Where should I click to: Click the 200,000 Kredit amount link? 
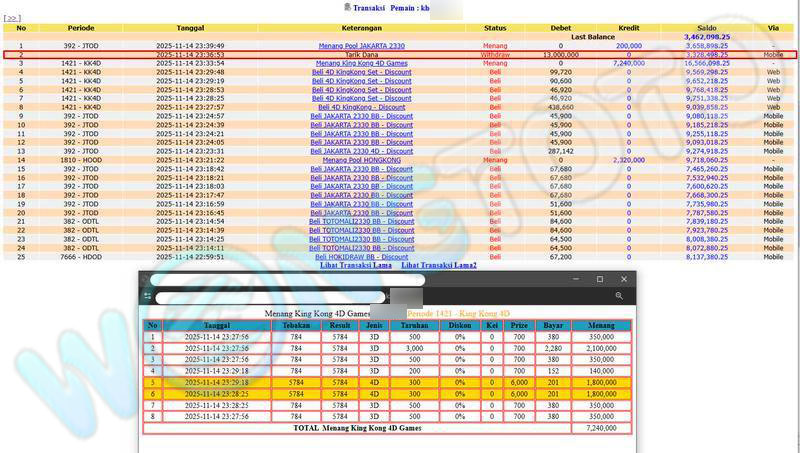pyautogui.click(x=628, y=46)
